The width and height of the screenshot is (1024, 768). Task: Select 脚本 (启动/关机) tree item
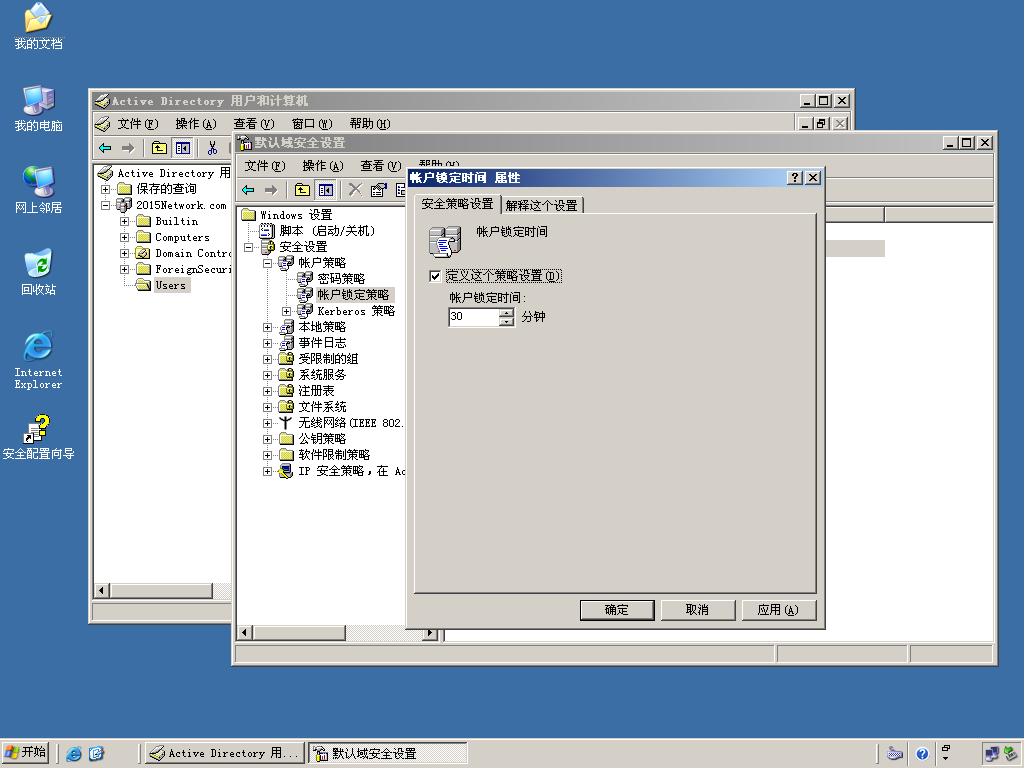(327, 231)
